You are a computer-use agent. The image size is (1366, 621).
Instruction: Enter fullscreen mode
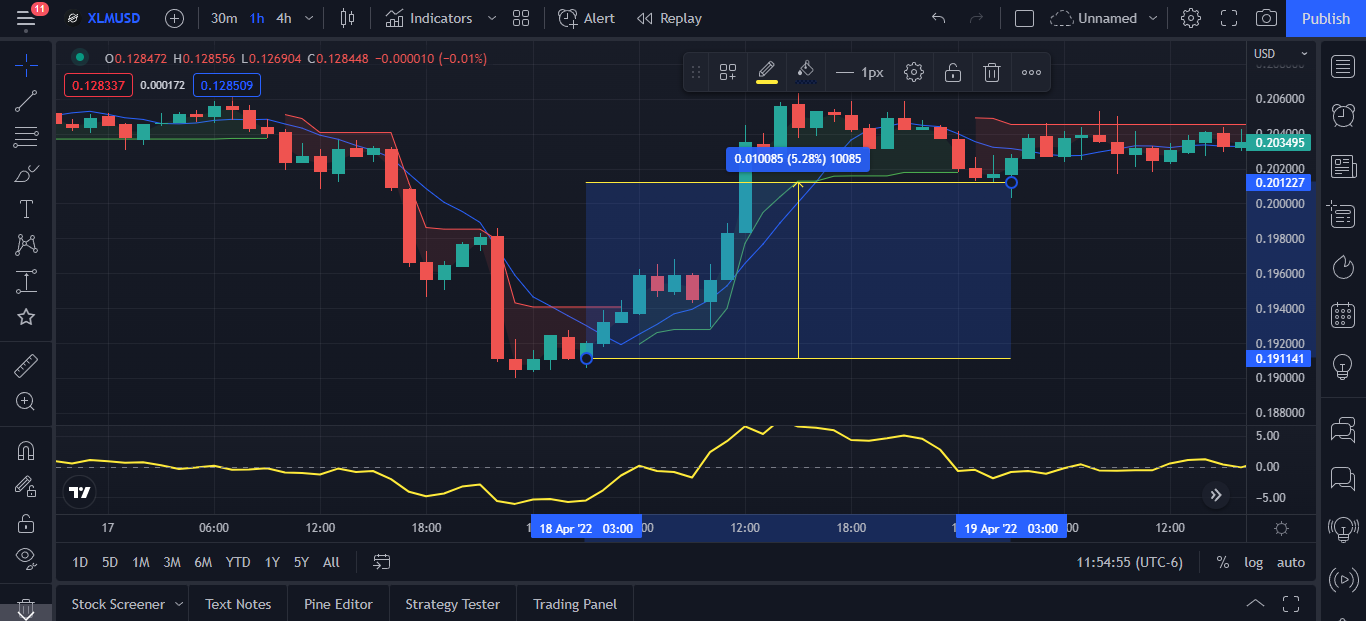point(1229,18)
